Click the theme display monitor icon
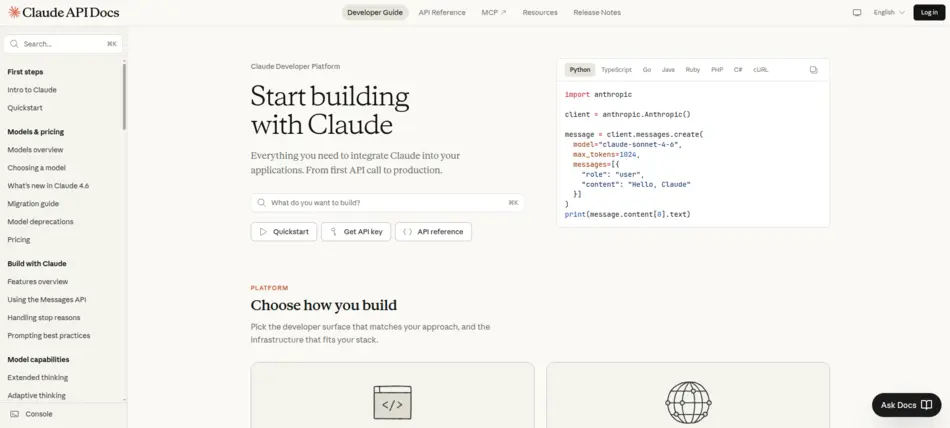 (857, 12)
